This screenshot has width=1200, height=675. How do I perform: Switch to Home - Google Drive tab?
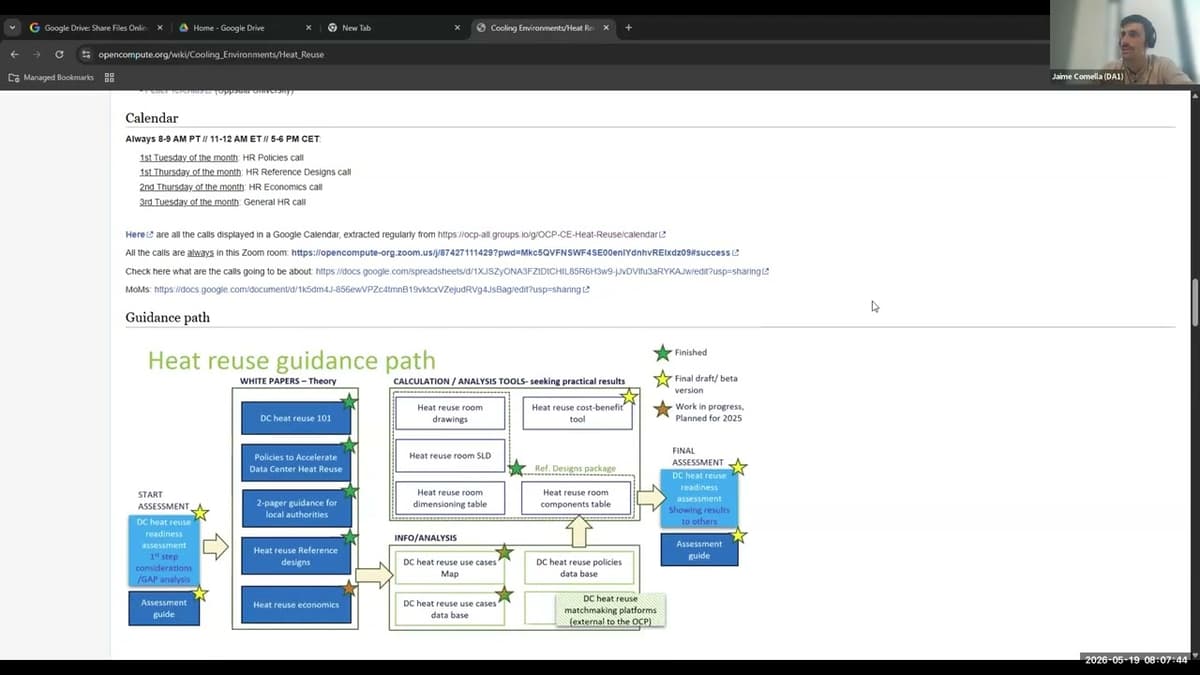pos(245,28)
